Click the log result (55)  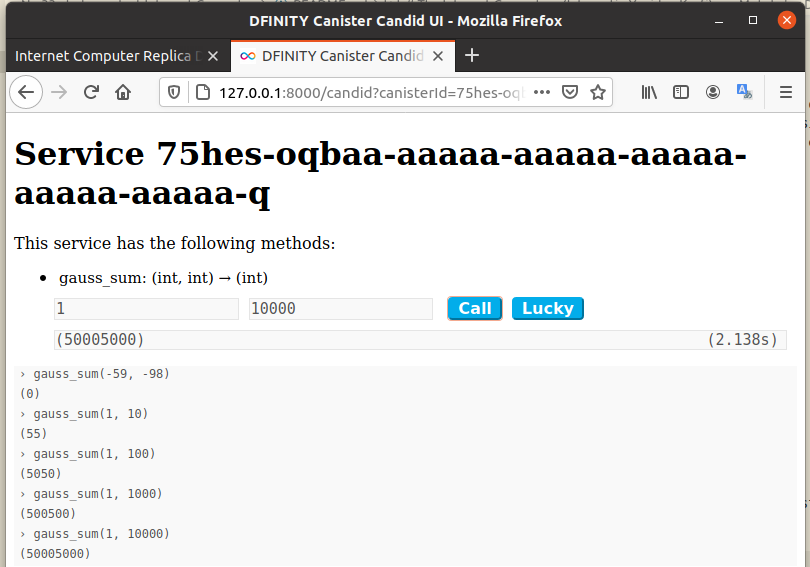(34, 434)
